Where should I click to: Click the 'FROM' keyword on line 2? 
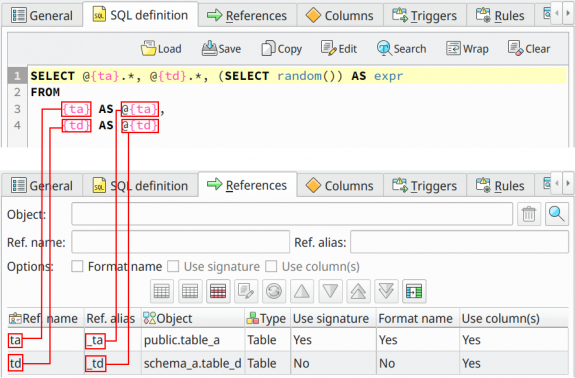pyautogui.click(x=45, y=92)
